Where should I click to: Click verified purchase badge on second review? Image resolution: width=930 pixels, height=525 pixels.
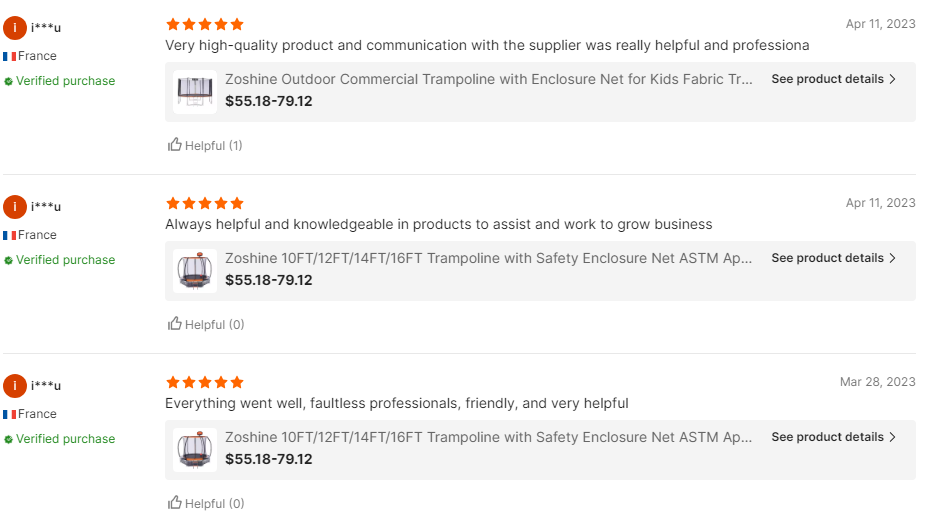point(59,260)
